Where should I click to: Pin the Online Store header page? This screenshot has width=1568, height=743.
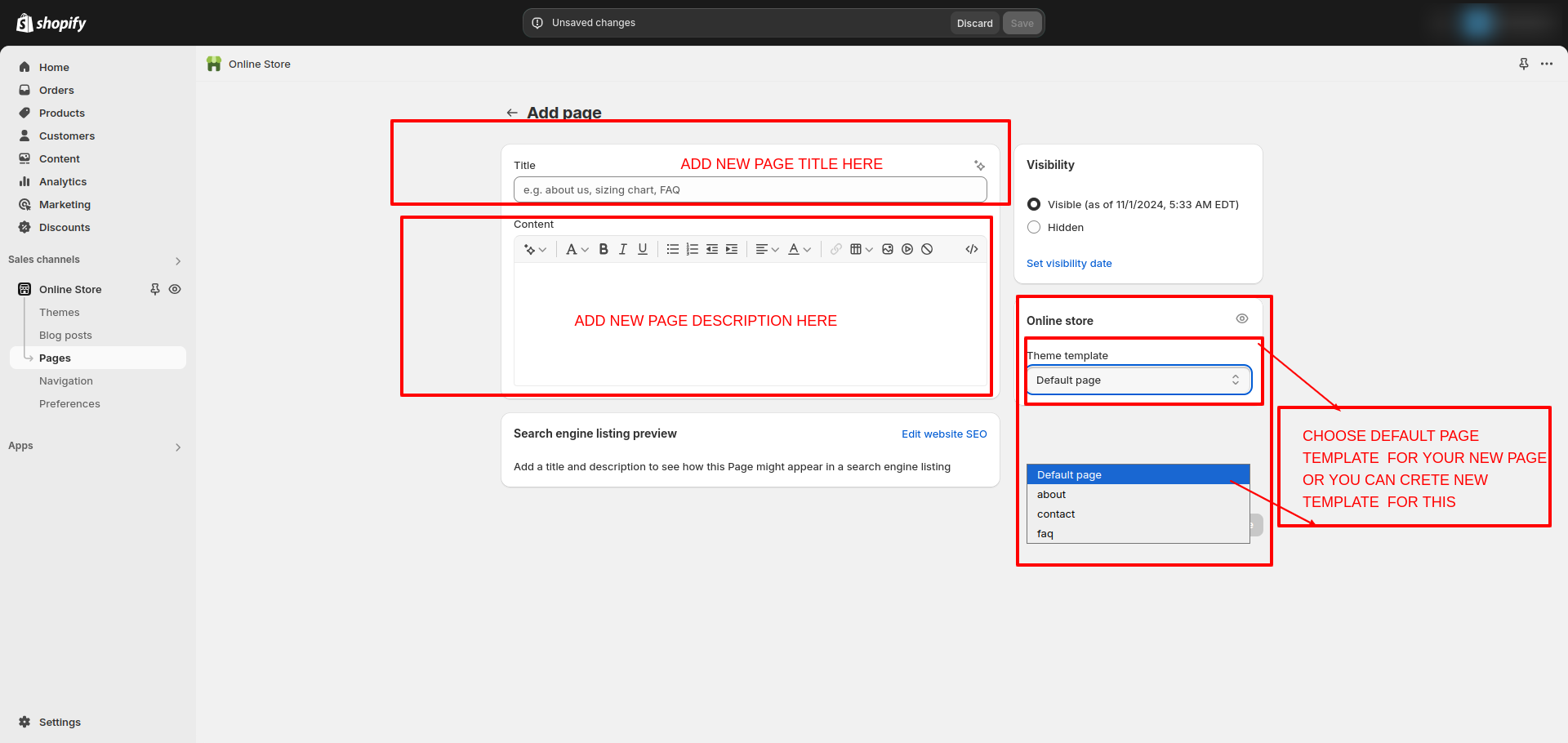[x=1524, y=64]
